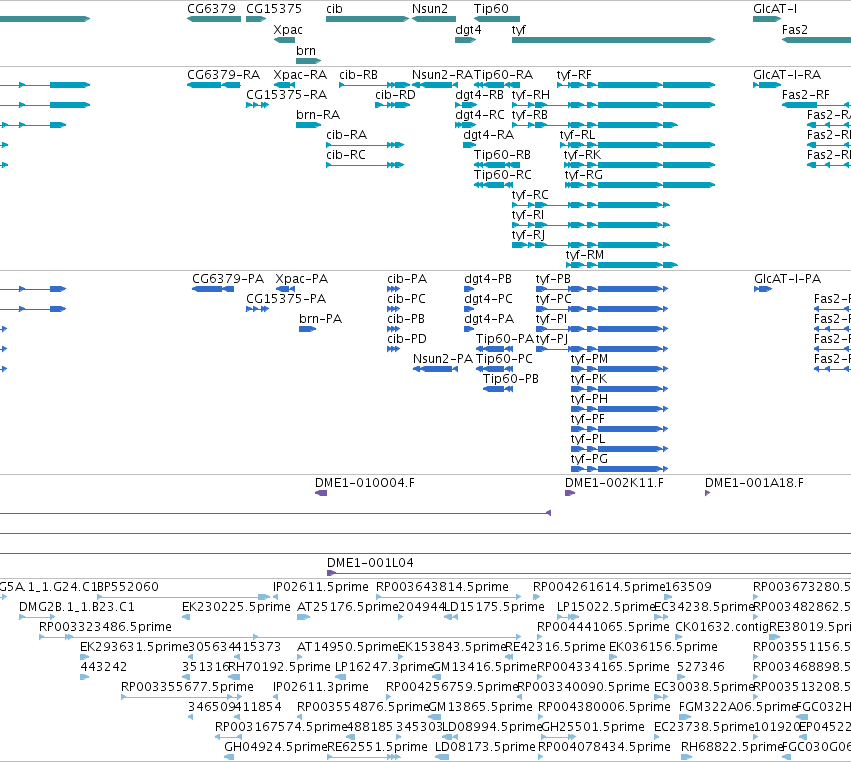Image resolution: width=851 pixels, height=762 pixels.
Task: Select protein Nsun2-PA
Action: tap(435, 369)
